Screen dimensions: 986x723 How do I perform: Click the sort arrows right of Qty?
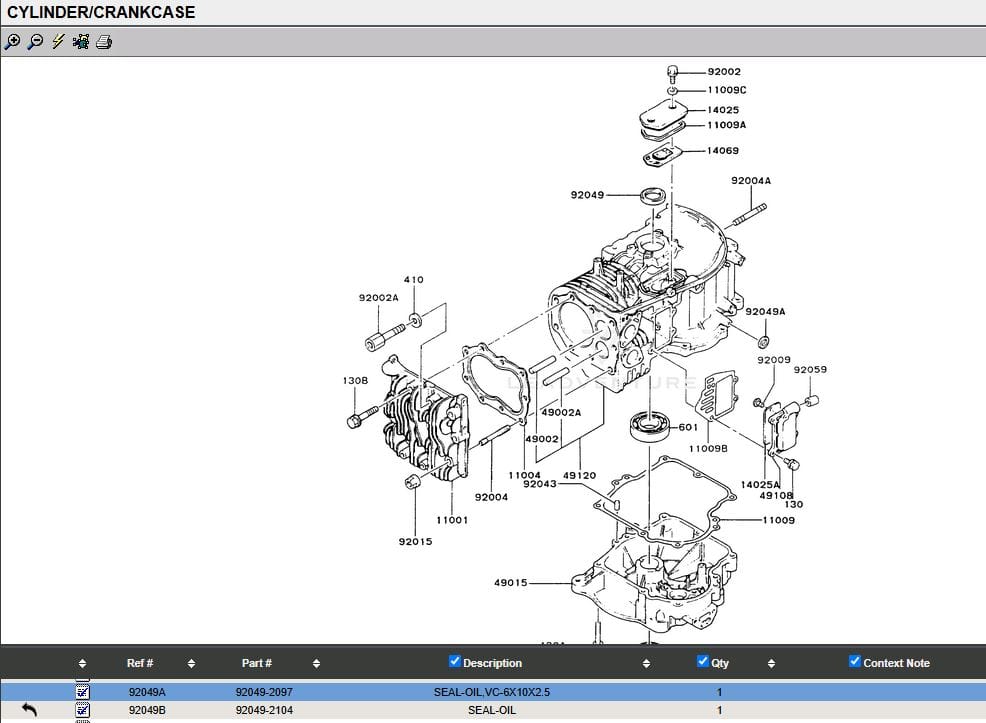click(771, 663)
